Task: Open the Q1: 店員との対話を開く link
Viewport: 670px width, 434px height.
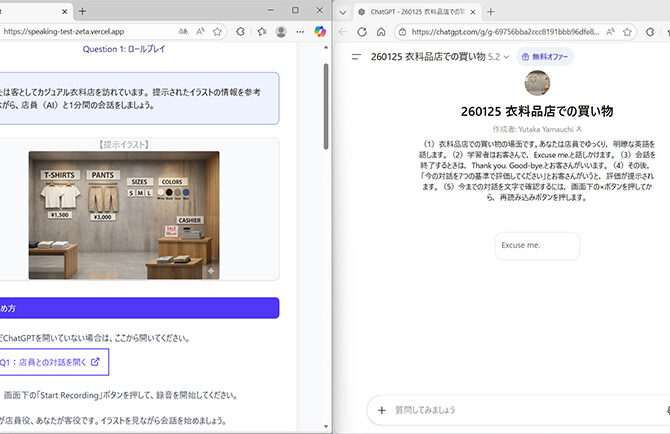Action: 53,362
